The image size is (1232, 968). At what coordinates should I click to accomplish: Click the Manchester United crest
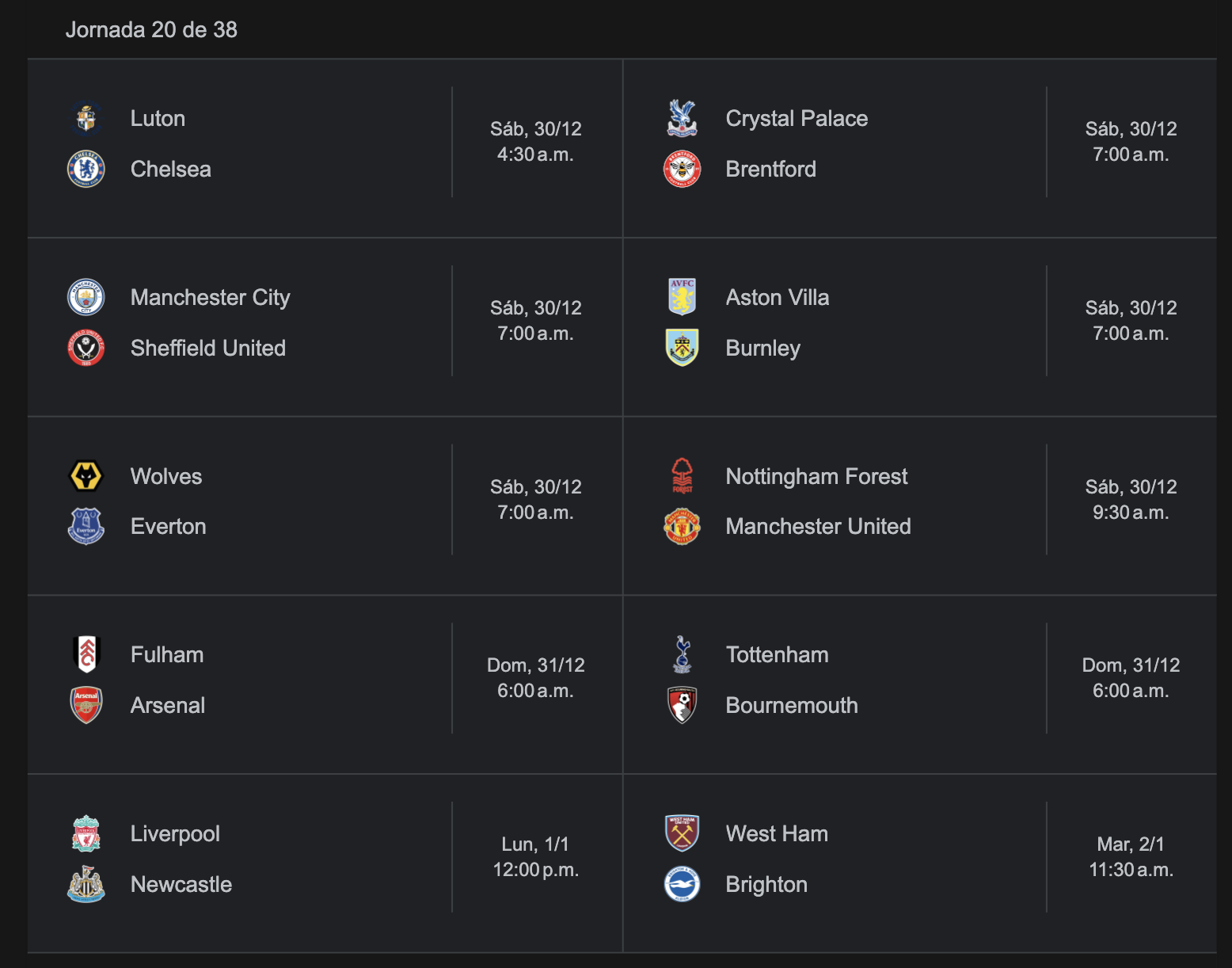click(x=682, y=526)
